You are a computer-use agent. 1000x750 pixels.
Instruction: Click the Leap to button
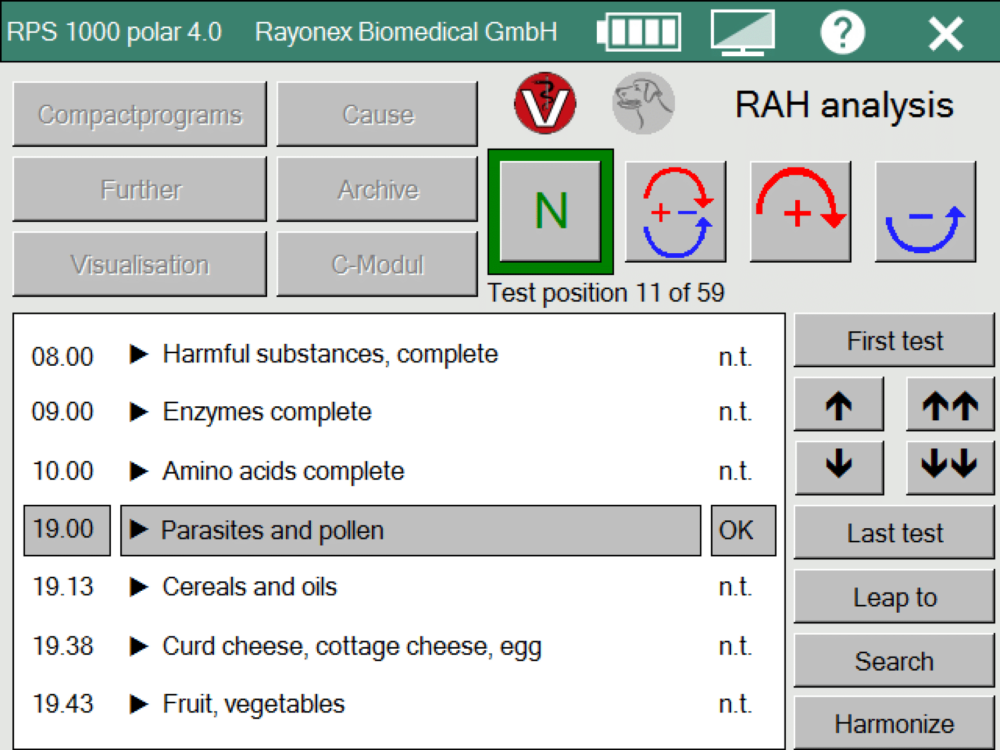pyautogui.click(x=893, y=596)
